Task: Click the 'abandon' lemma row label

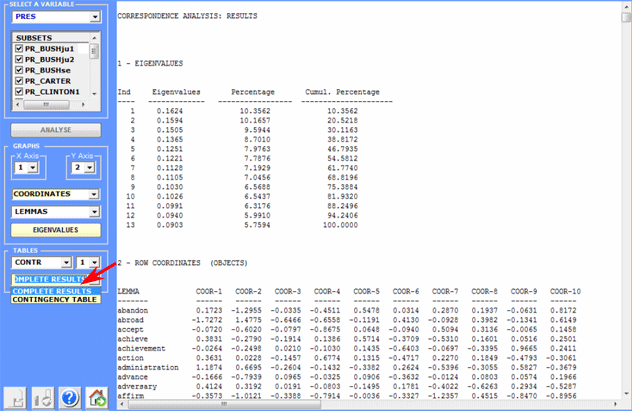Action: coord(133,310)
